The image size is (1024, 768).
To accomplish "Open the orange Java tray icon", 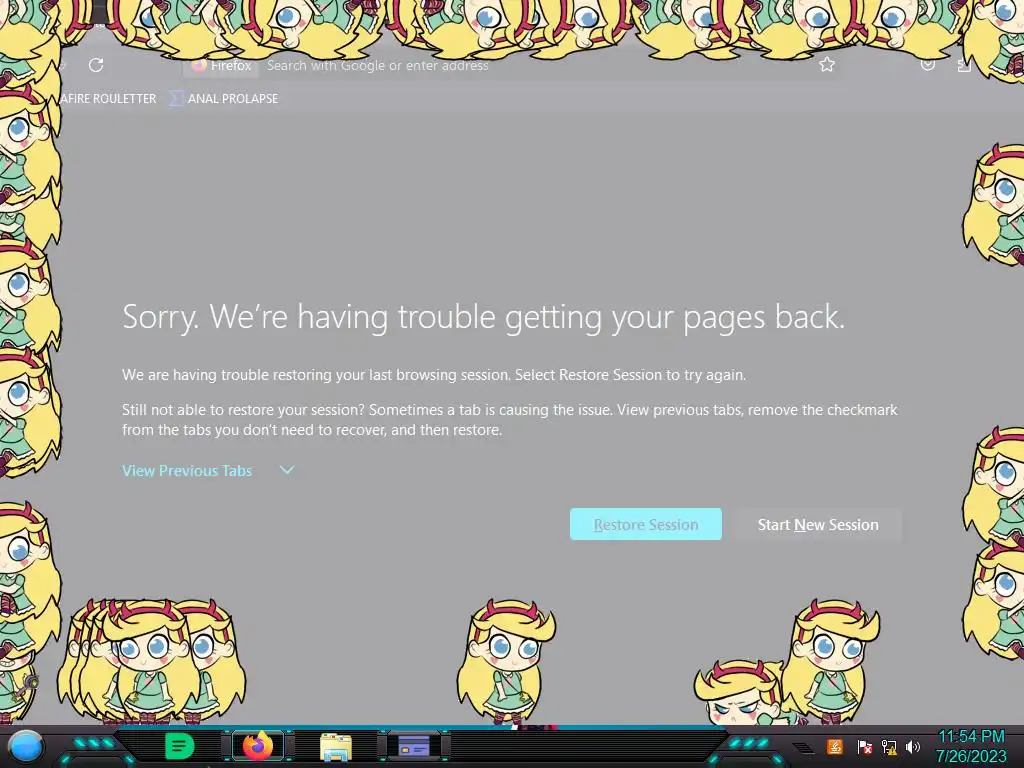I will tap(835, 746).
